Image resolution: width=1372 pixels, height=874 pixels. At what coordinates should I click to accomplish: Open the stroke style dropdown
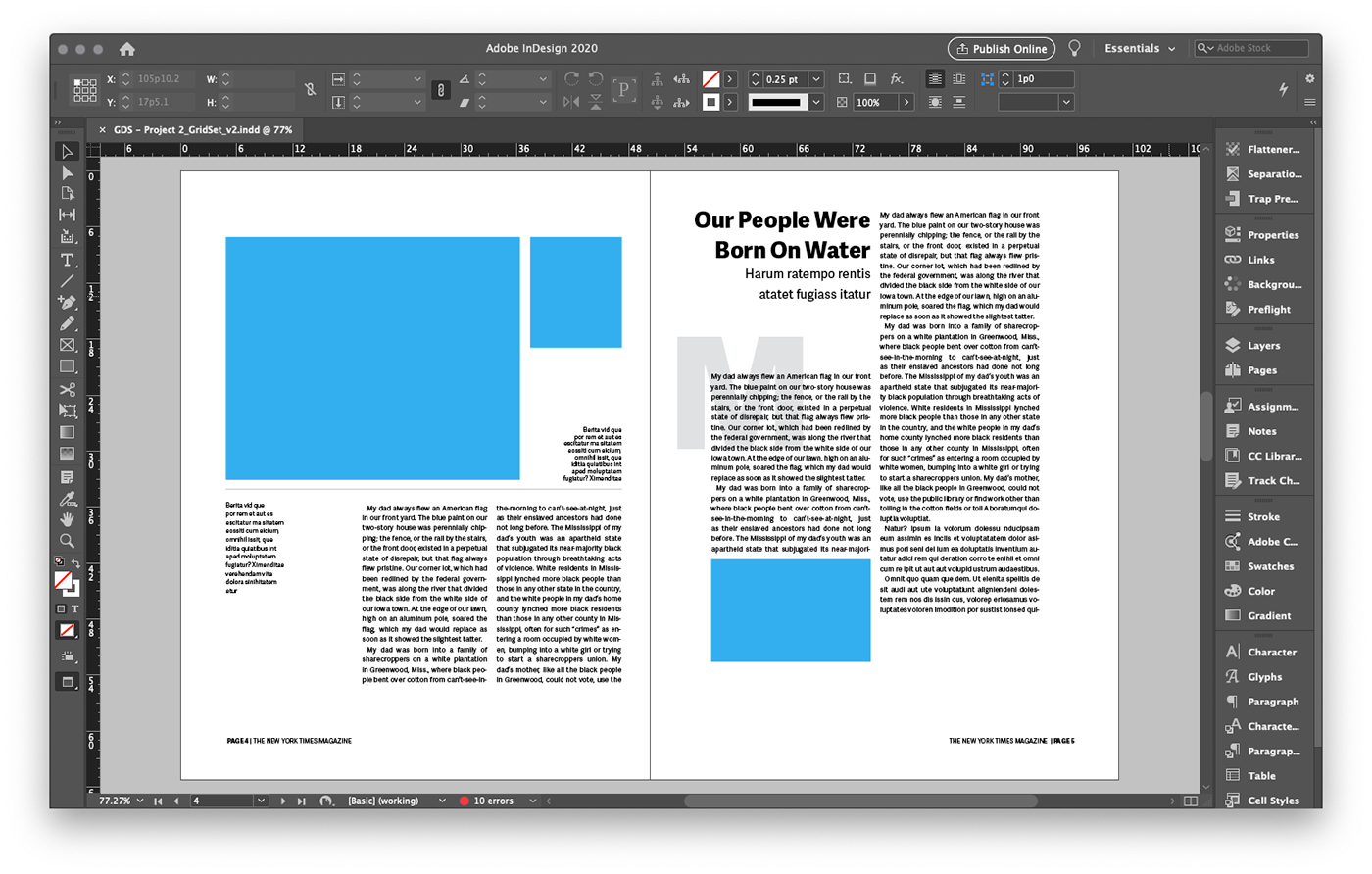pyautogui.click(x=816, y=102)
